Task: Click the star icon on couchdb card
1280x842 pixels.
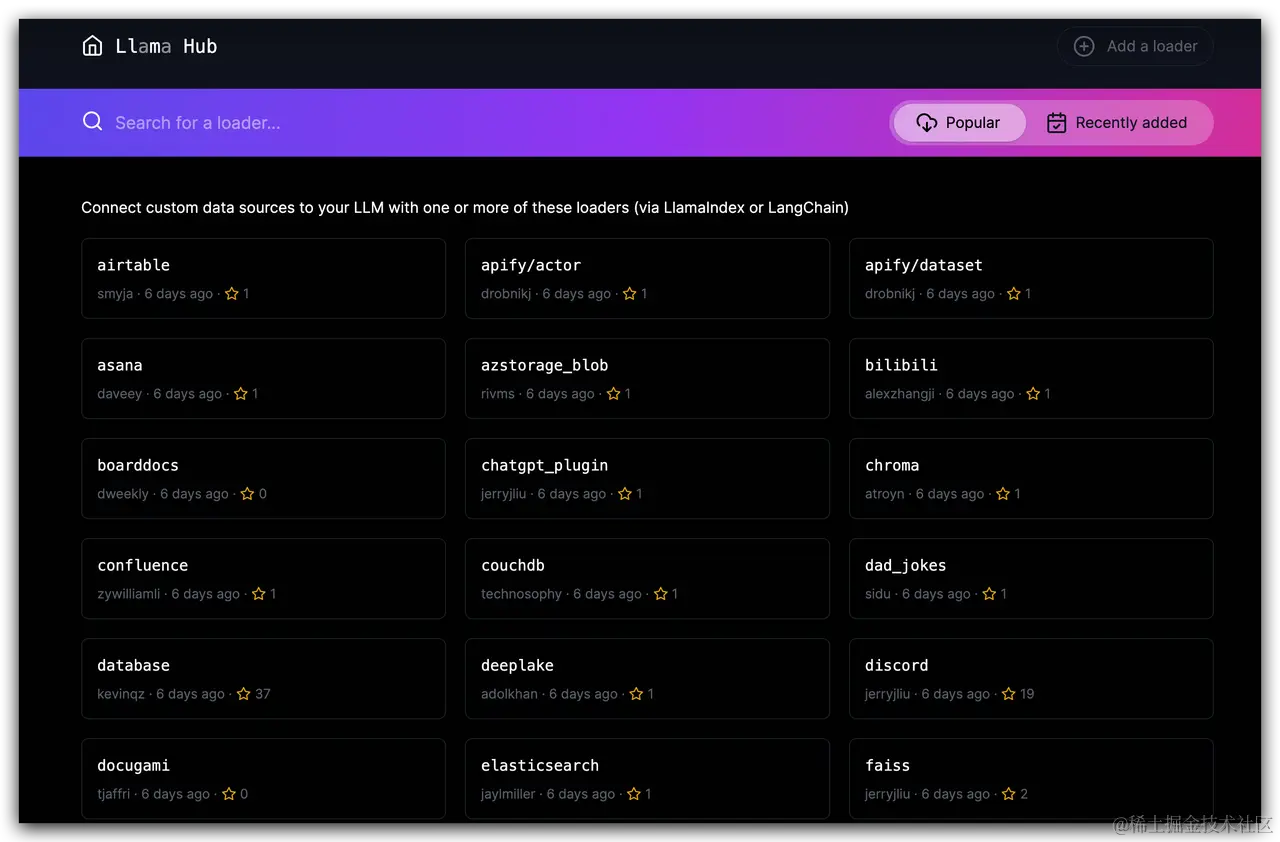Action: point(661,594)
